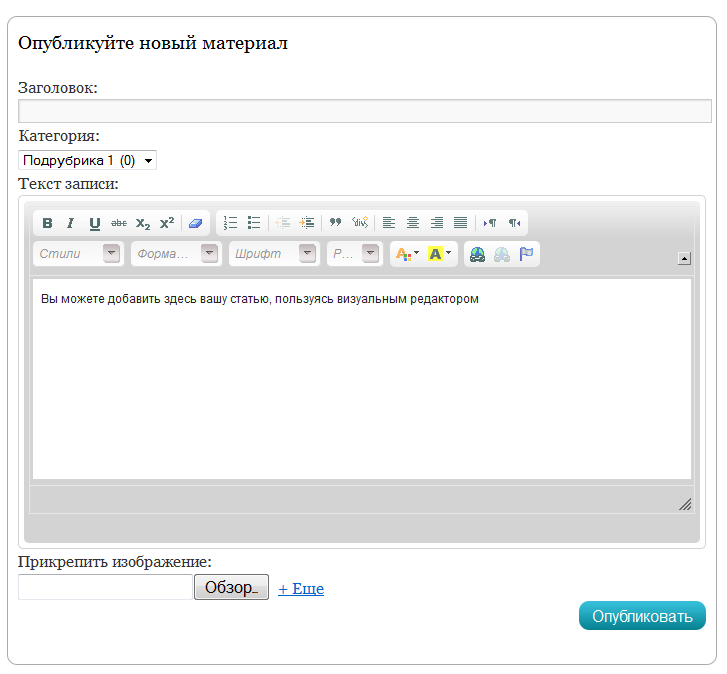Insert an anchor with flag icon
727x674 pixels.
(526, 254)
